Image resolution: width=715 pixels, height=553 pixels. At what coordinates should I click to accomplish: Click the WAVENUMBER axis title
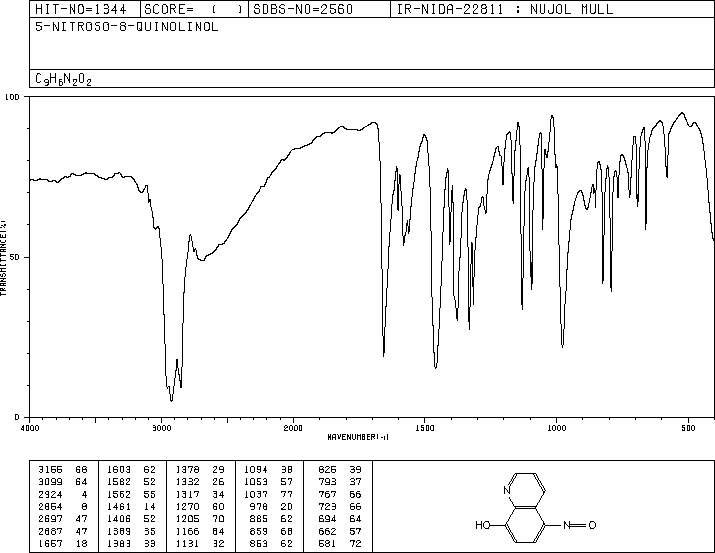(x=358, y=437)
